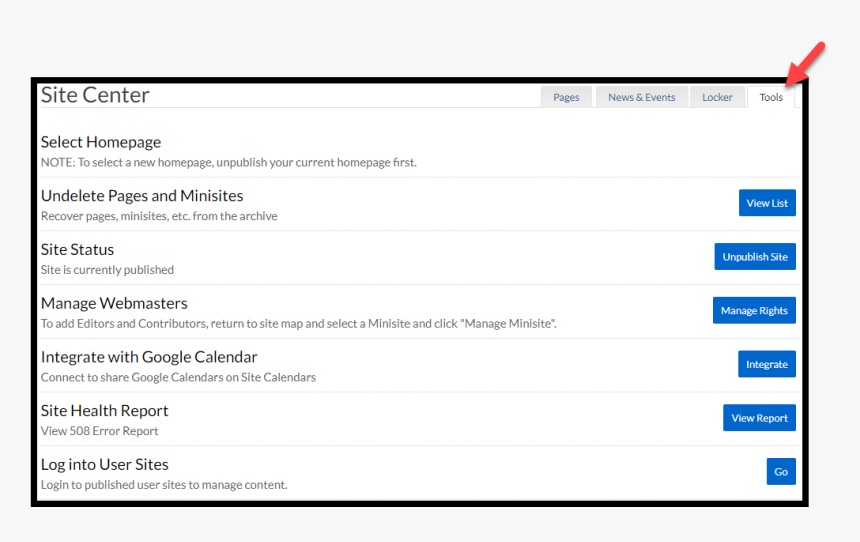
Task: Click the Unpublish Site button
Action: (x=755, y=257)
